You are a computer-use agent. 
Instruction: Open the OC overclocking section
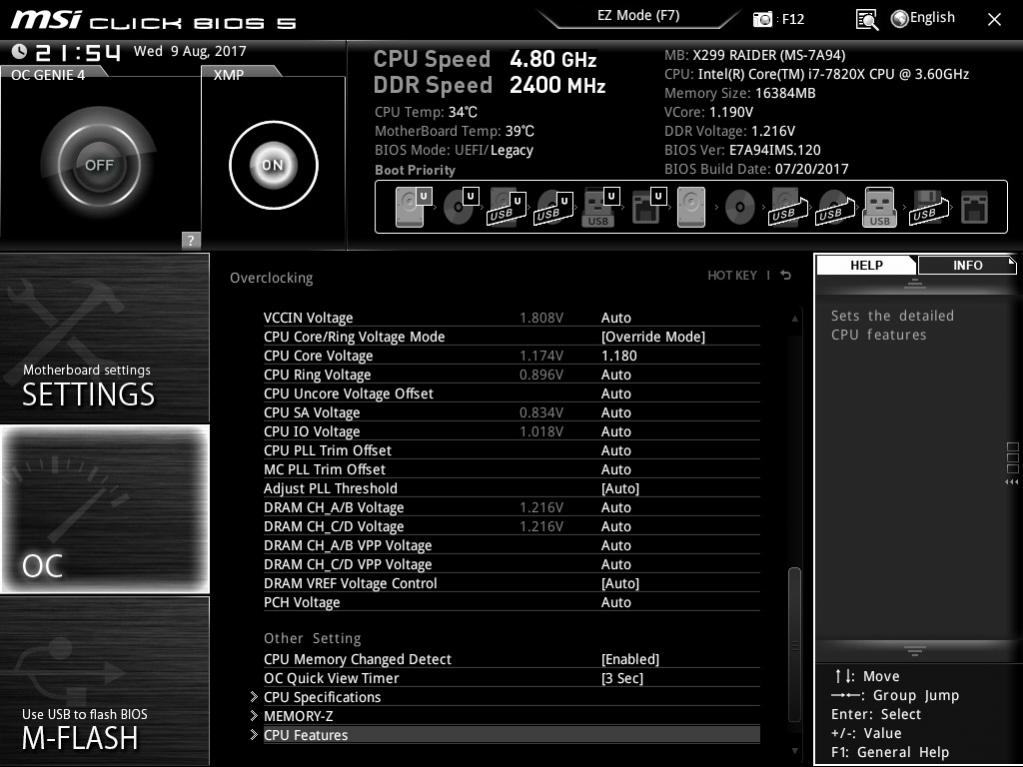click(x=104, y=509)
